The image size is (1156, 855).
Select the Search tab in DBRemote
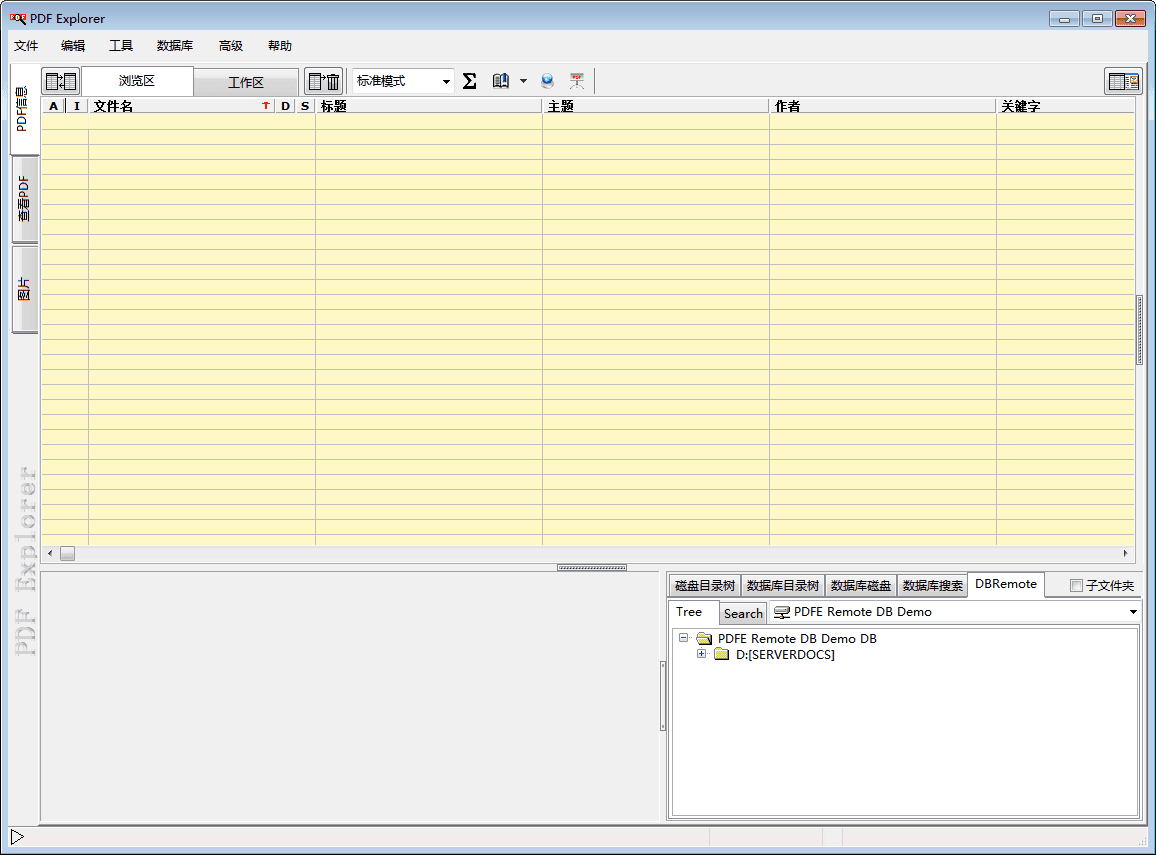(x=743, y=613)
